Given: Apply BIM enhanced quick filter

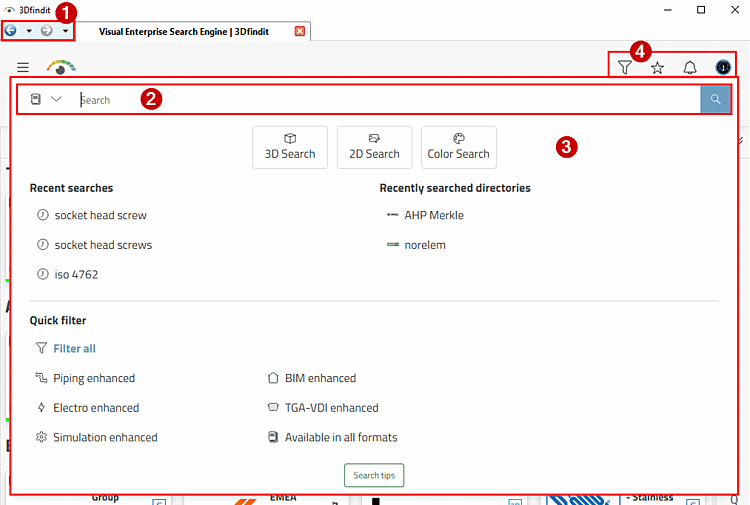Looking at the screenshot, I should pyautogui.click(x=320, y=378).
